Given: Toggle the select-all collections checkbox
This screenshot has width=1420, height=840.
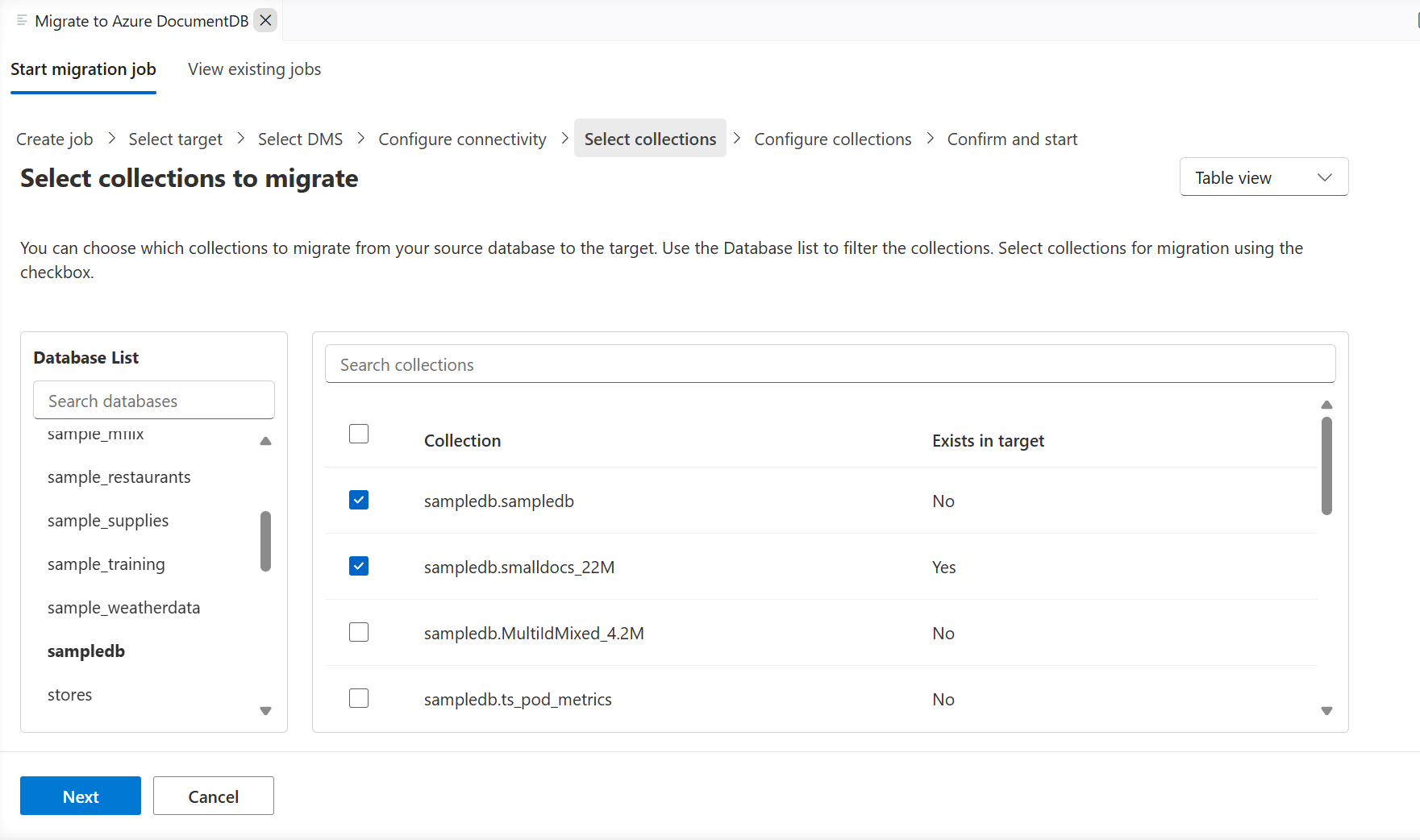Looking at the screenshot, I should tap(359, 434).
